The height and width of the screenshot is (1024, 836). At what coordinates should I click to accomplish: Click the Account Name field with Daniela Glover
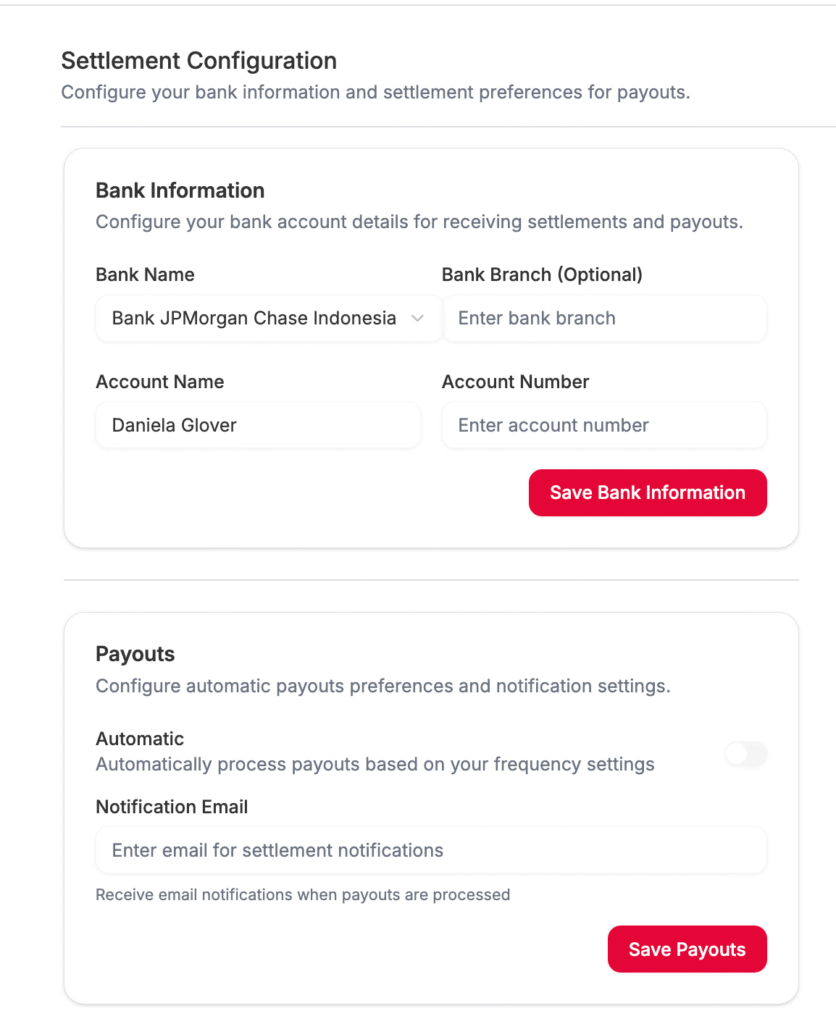(258, 425)
